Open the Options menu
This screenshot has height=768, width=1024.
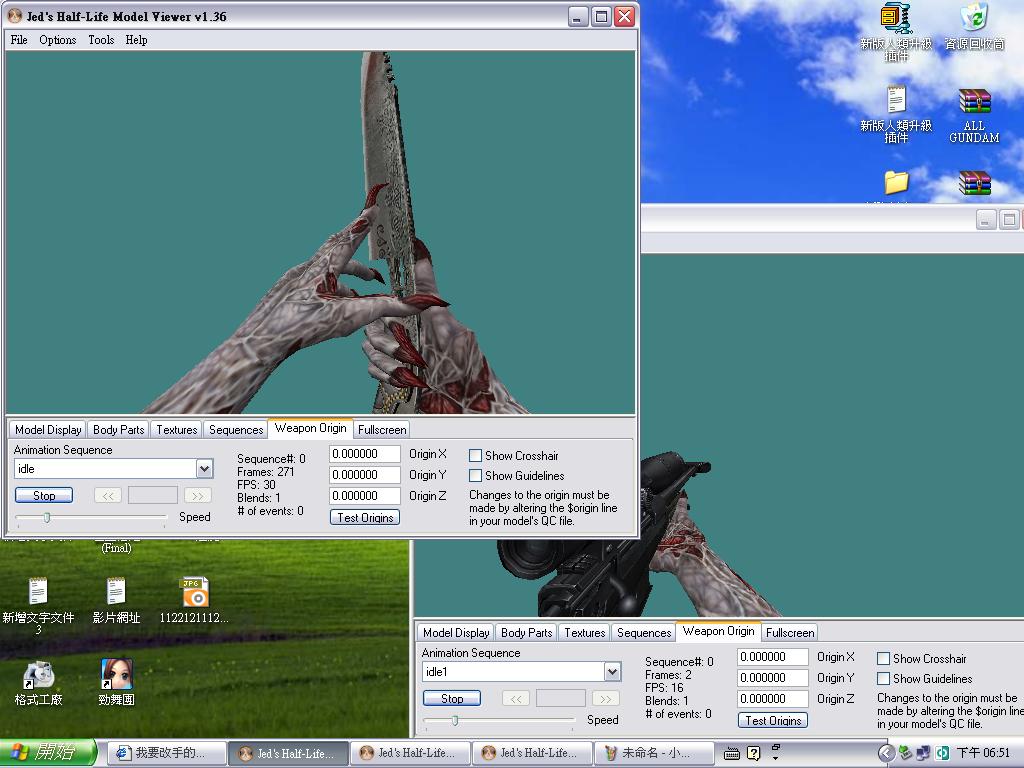pyautogui.click(x=57, y=40)
